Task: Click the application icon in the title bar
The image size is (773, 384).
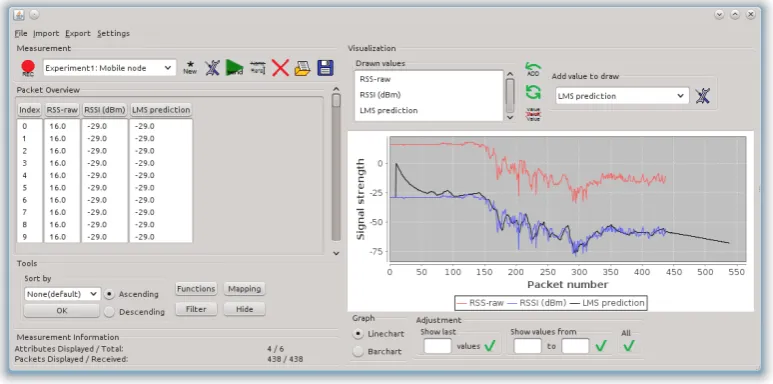Action: (19, 14)
